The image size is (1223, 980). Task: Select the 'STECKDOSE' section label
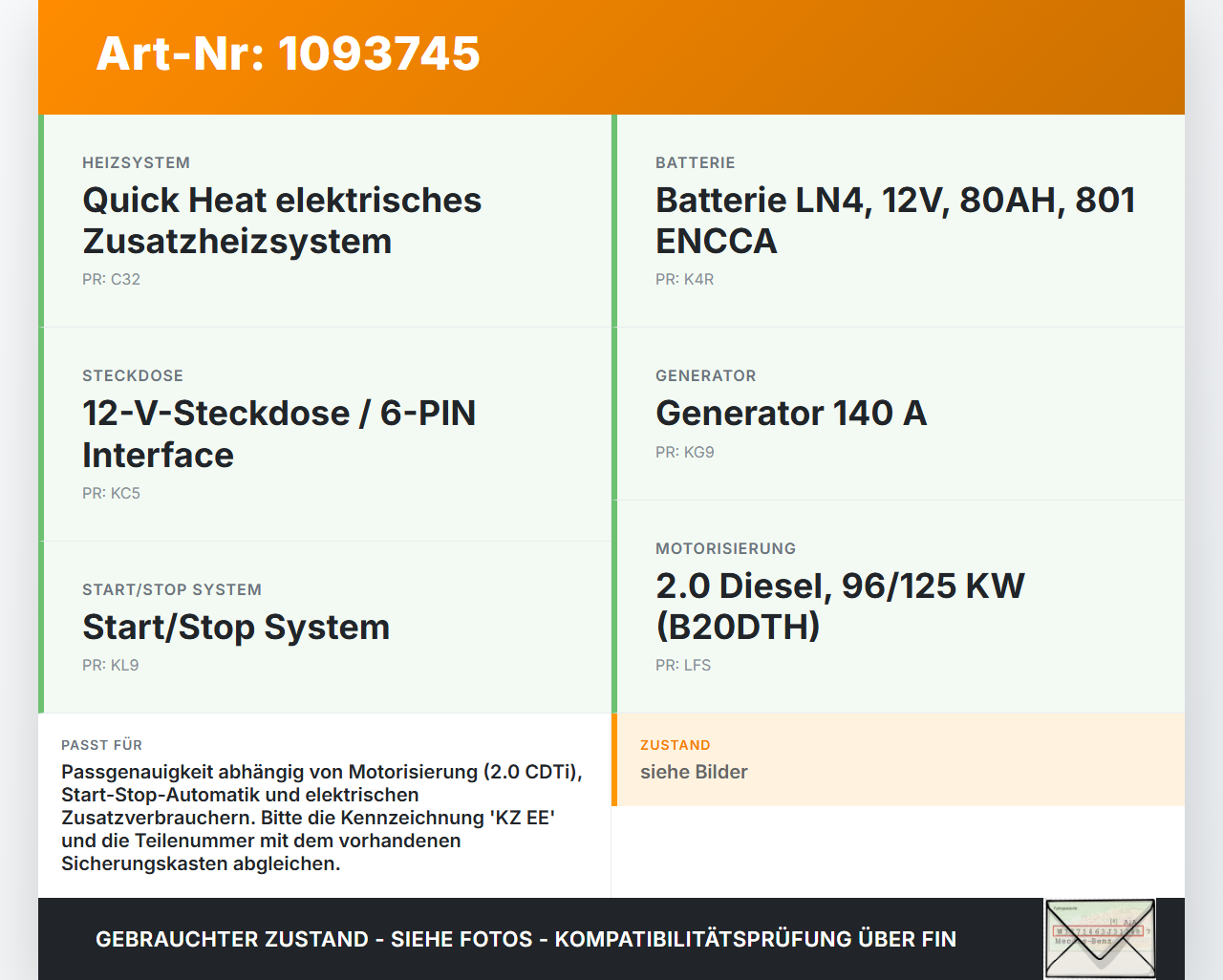pyautogui.click(x=133, y=375)
